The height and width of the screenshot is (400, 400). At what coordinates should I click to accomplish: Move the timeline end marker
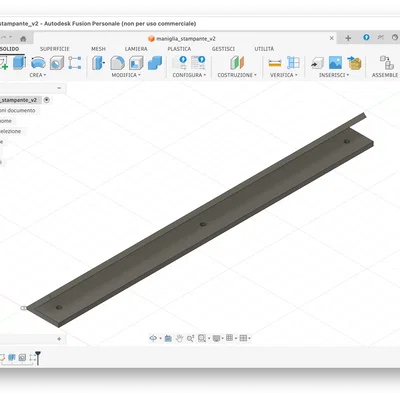click(x=38, y=358)
